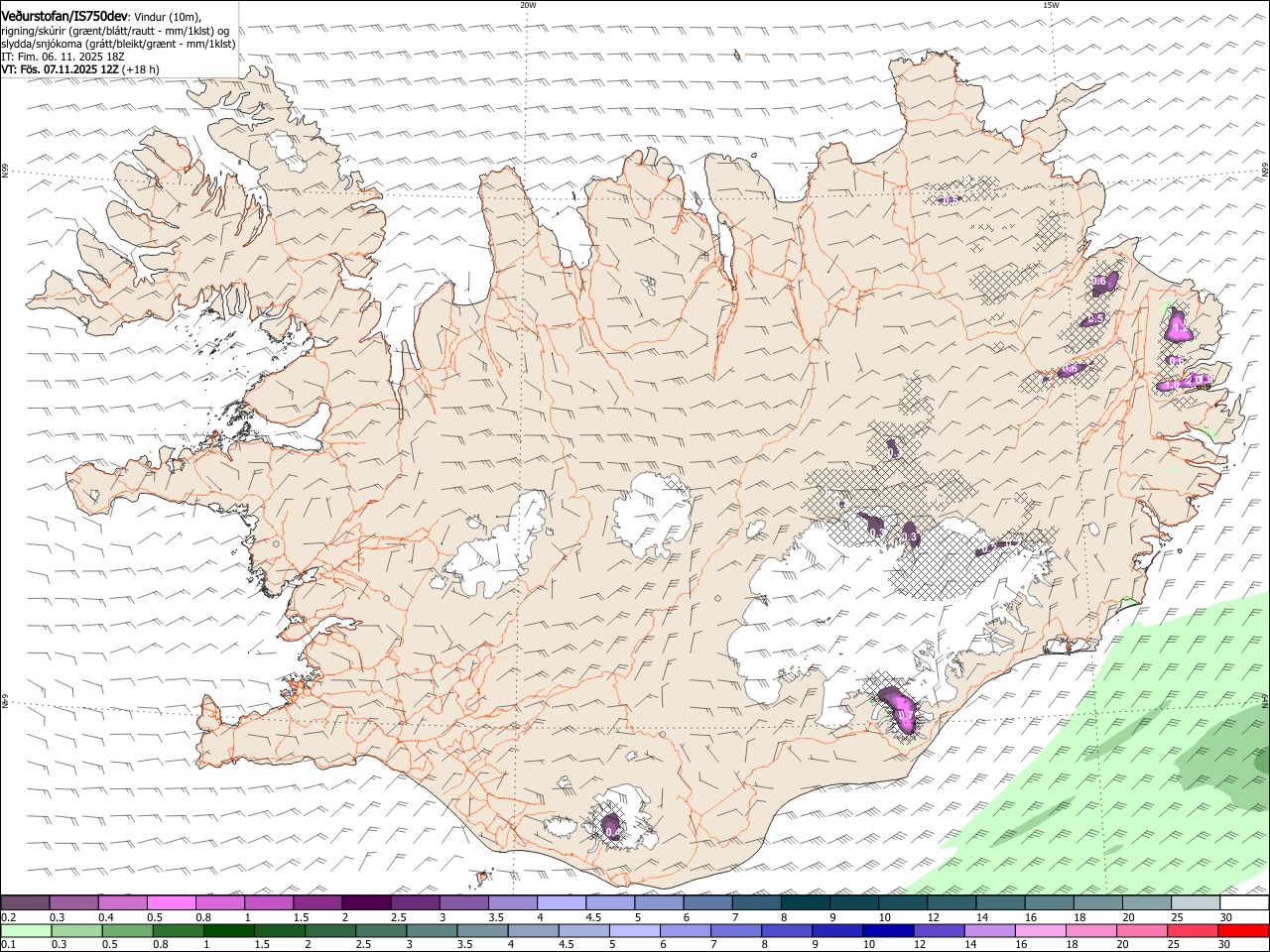Viewport: 1270px width, 952px height.
Task: Select the dark grey-purple 0.2 snow scale swatch
Action: (26, 902)
